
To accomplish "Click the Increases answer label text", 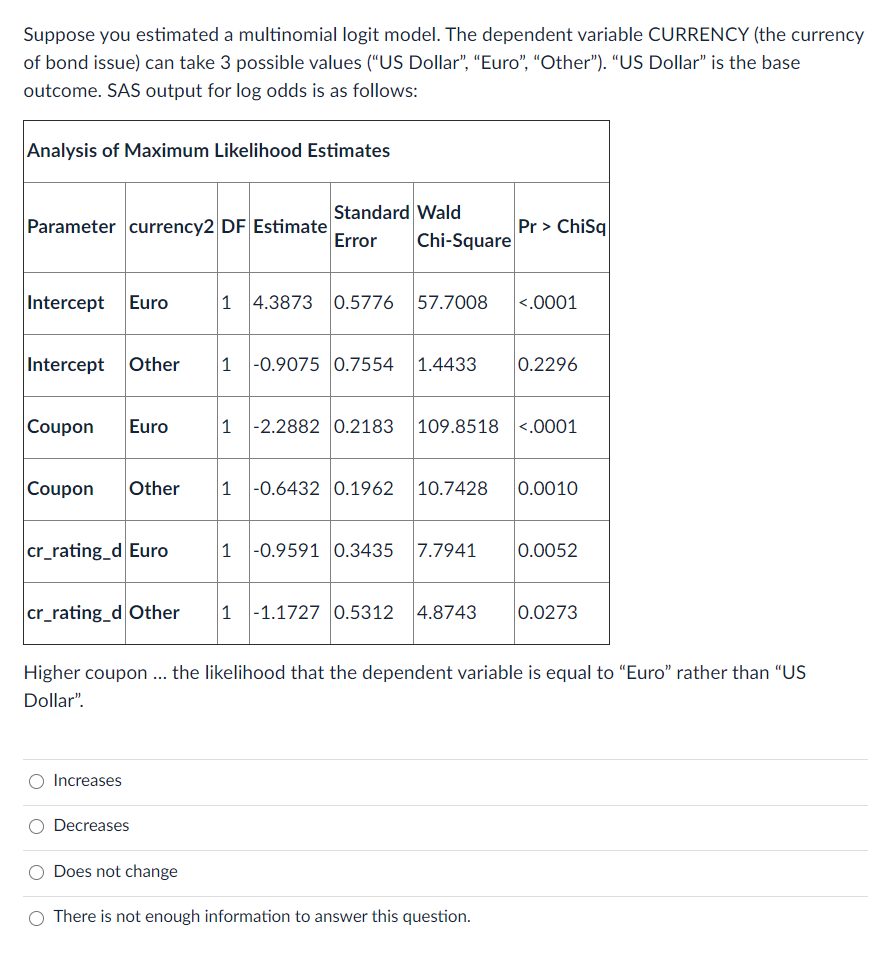I will pyautogui.click(x=86, y=781).
